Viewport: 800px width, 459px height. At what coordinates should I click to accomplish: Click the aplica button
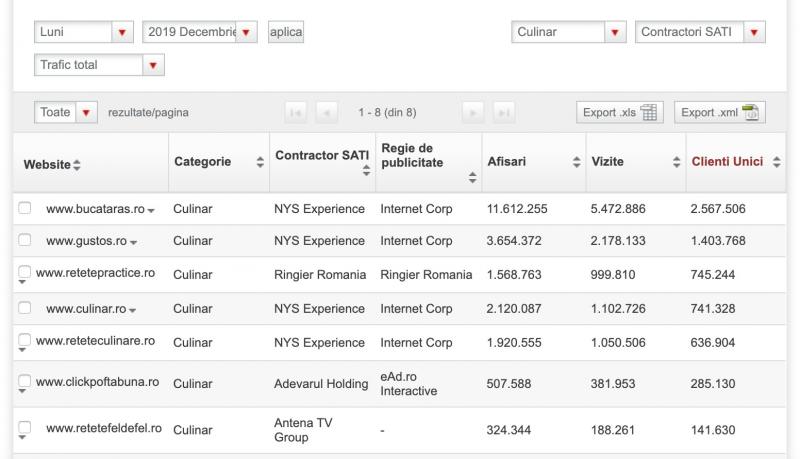(x=286, y=33)
